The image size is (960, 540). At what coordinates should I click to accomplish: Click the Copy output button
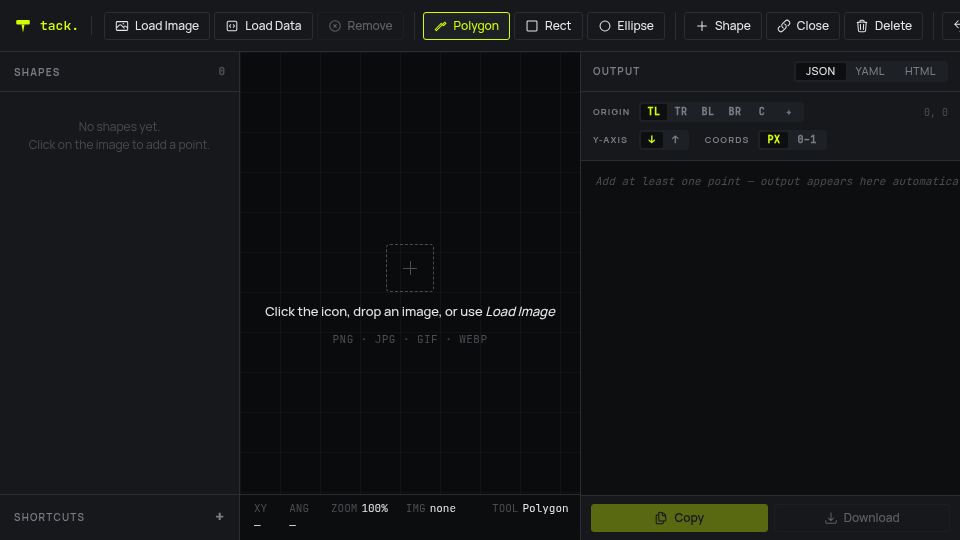679,518
